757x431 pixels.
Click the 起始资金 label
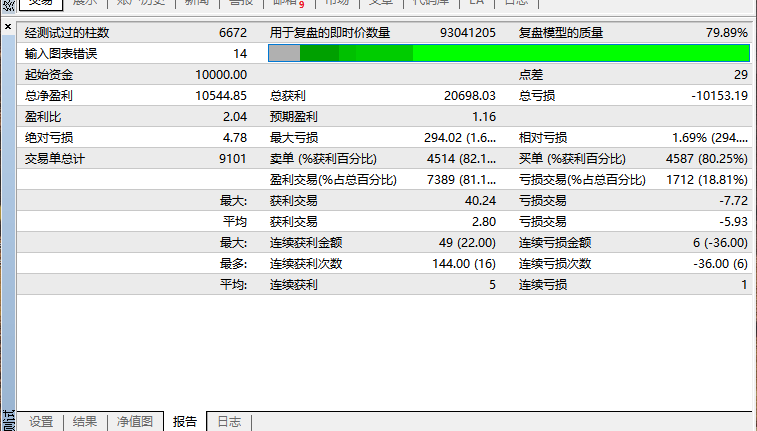point(49,75)
